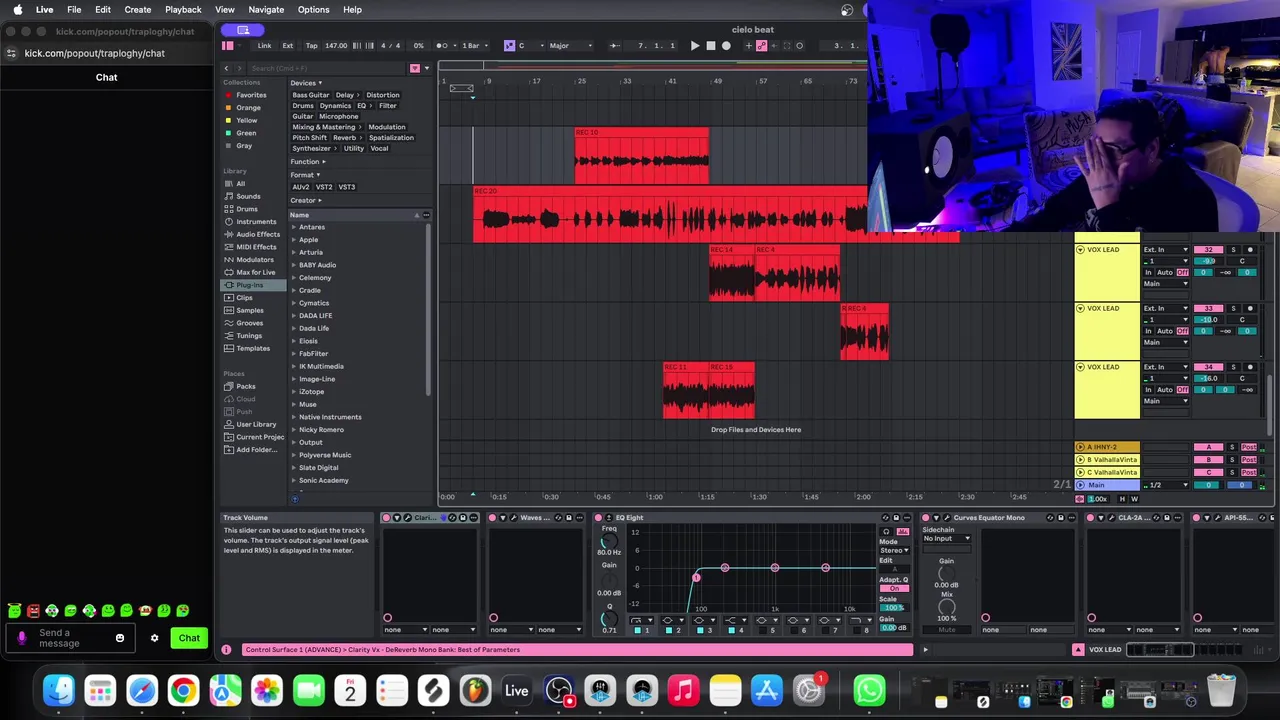Click the Arrangement Record button
The height and width of the screenshot is (720, 1280).
click(x=726, y=45)
